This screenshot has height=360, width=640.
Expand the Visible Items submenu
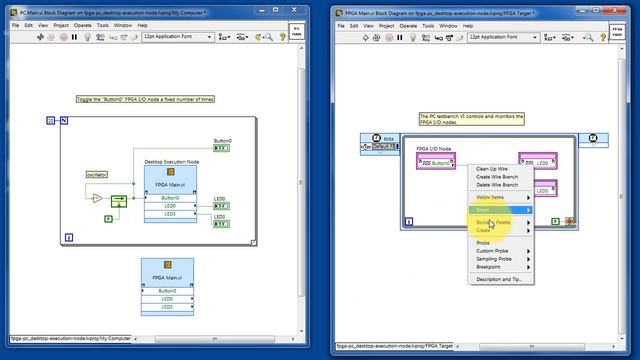coord(501,198)
